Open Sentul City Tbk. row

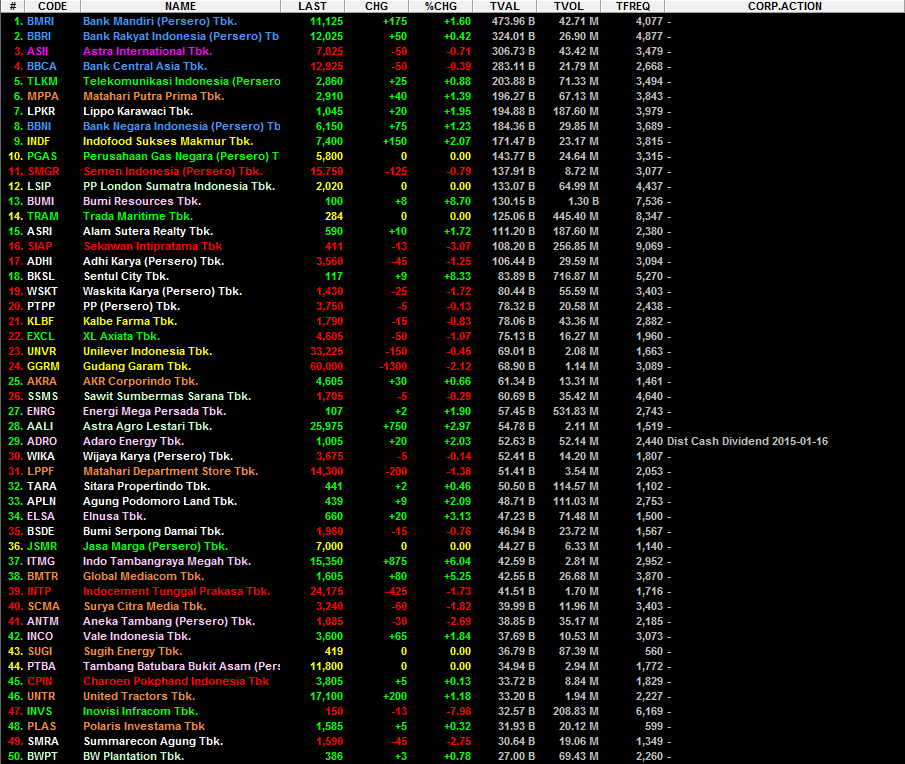[452, 276]
